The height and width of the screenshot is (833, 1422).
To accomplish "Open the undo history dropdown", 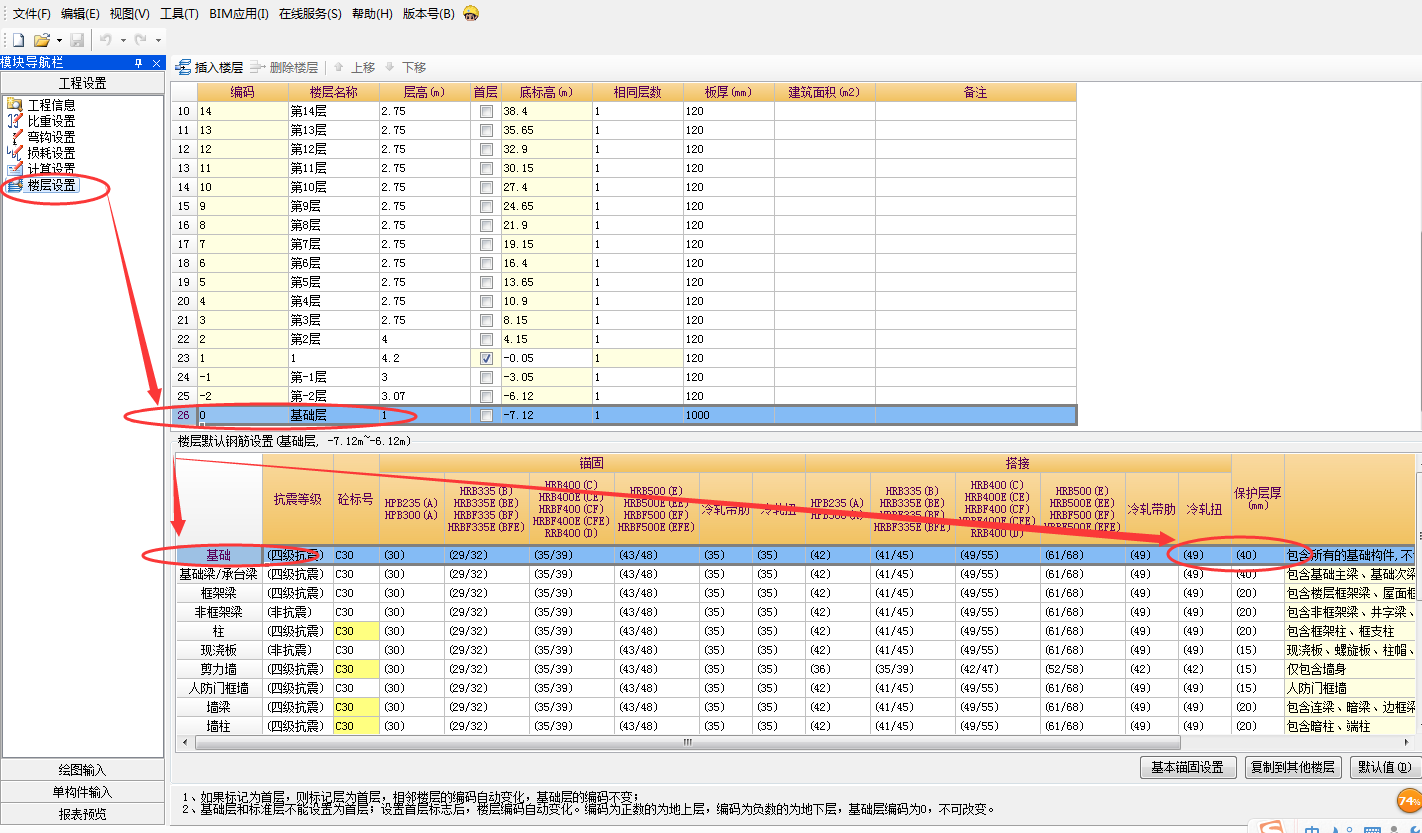I will pos(123,41).
